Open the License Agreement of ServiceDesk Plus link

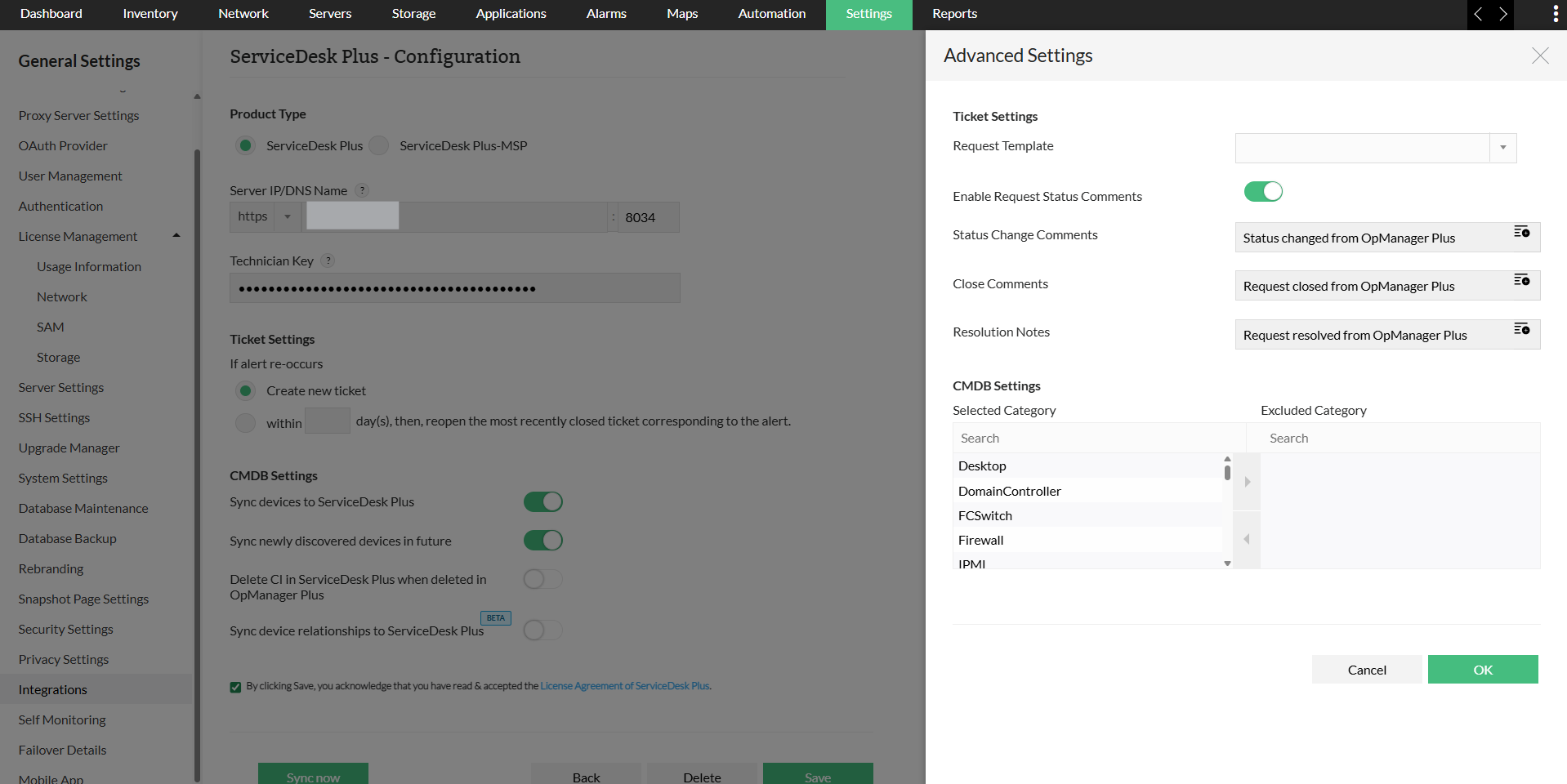[x=624, y=686]
